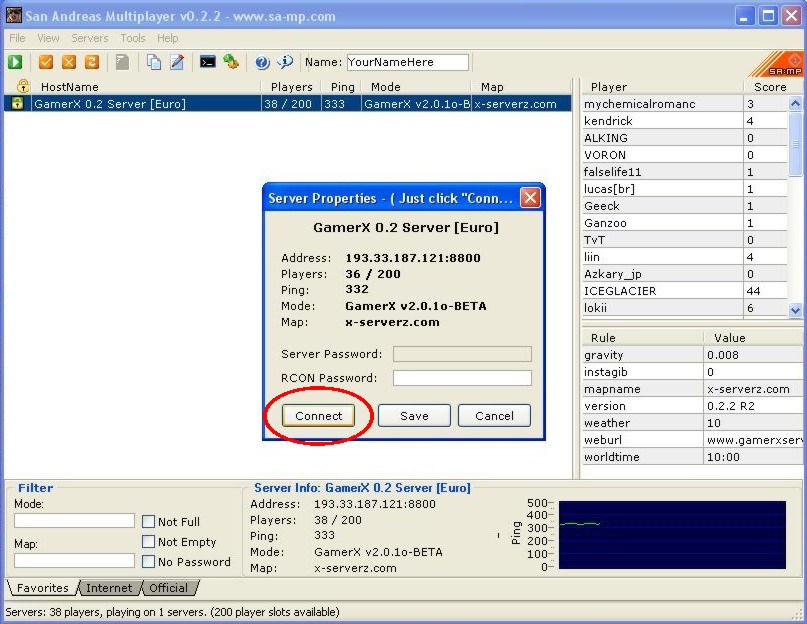Click the player list scrollbar thumb
Screen dimensions: 807x624
click(795, 143)
